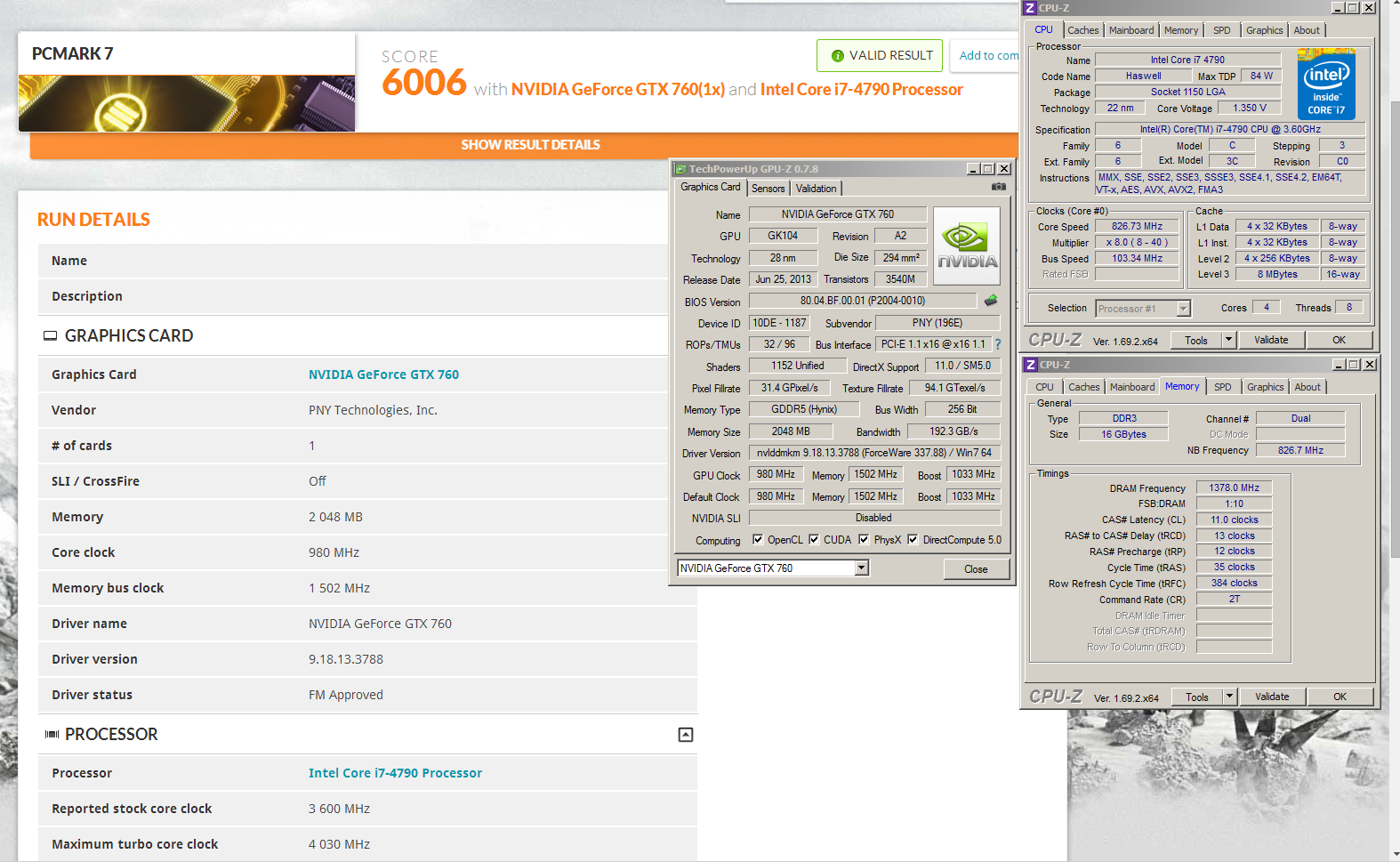Open Intel Core i7-4790 Processor link in Processor row
Image resolution: width=1400 pixels, height=862 pixels.
tap(395, 773)
